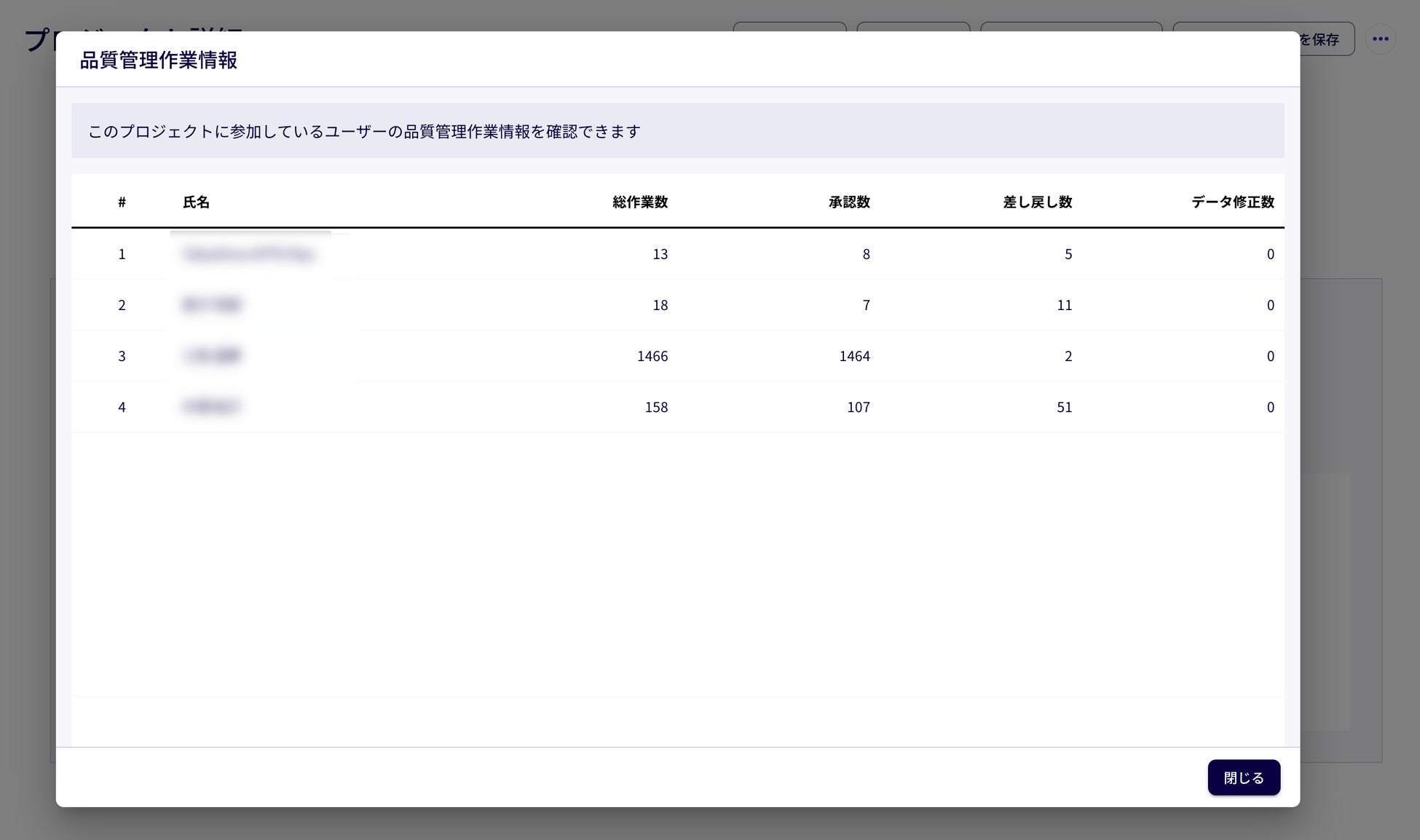Select row 3 with 1466 total tasks
This screenshot has height=840, width=1420.
tap(652, 356)
